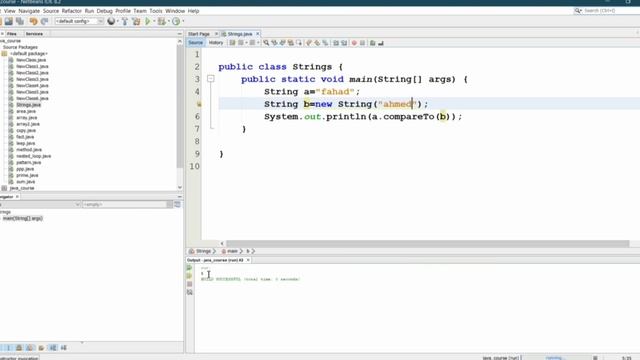This screenshot has height=360, width=640.
Task: Click the Debug Project icon
Action: coord(162,21)
